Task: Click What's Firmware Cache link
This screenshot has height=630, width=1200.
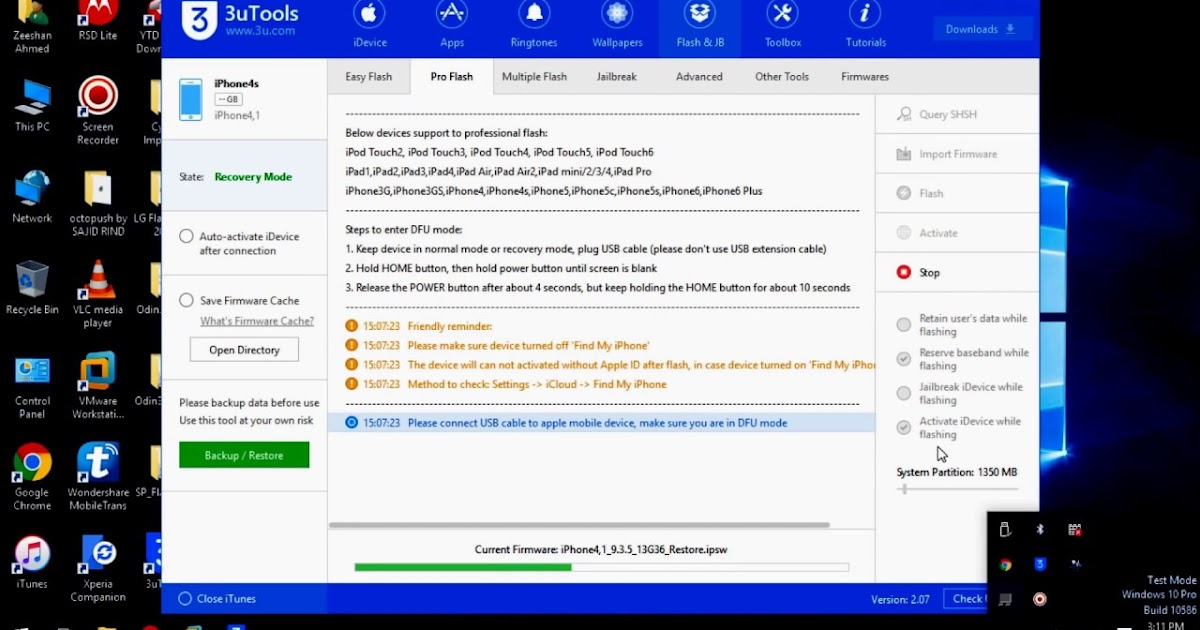Action: (257, 321)
